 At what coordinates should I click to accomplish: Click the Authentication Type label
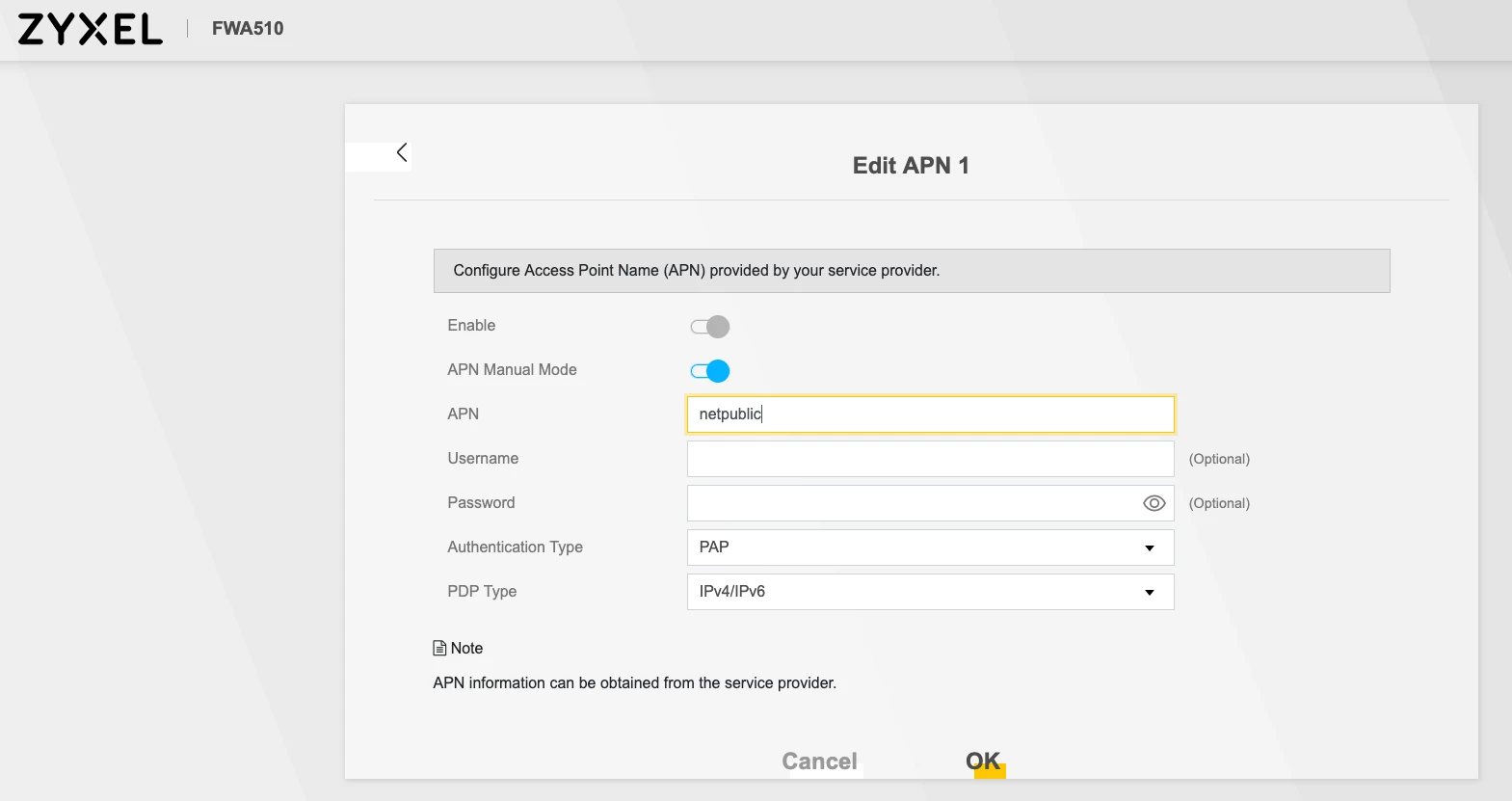[x=515, y=547]
